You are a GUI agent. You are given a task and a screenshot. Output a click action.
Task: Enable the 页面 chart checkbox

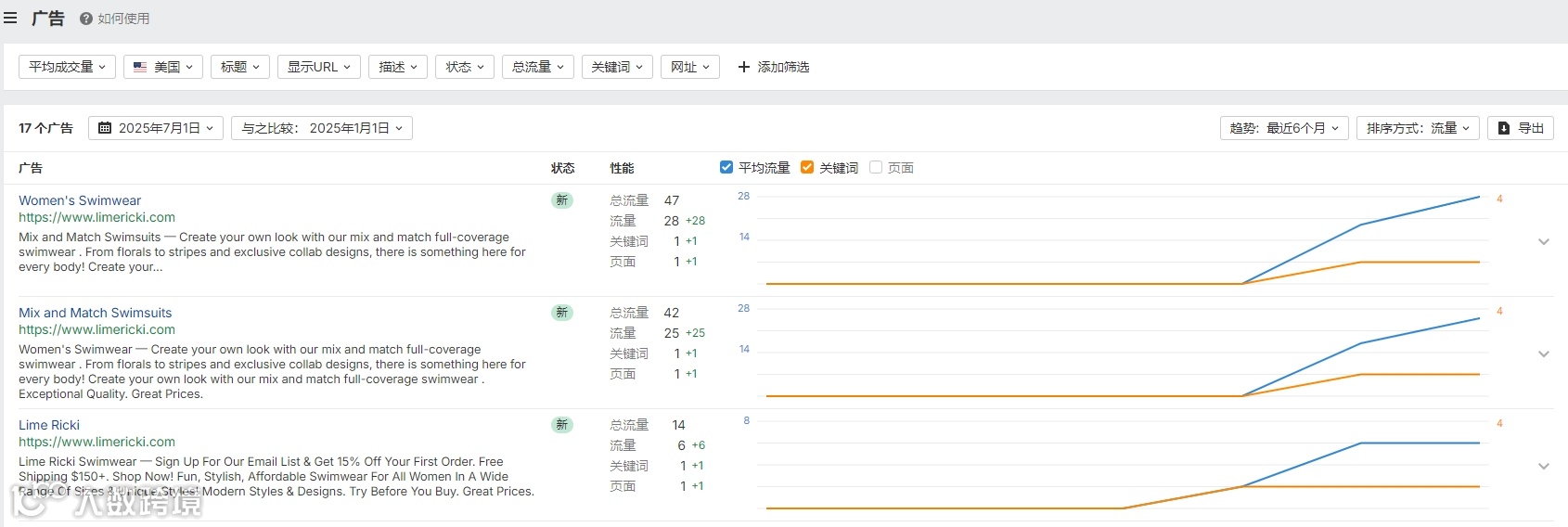click(x=876, y=168)
